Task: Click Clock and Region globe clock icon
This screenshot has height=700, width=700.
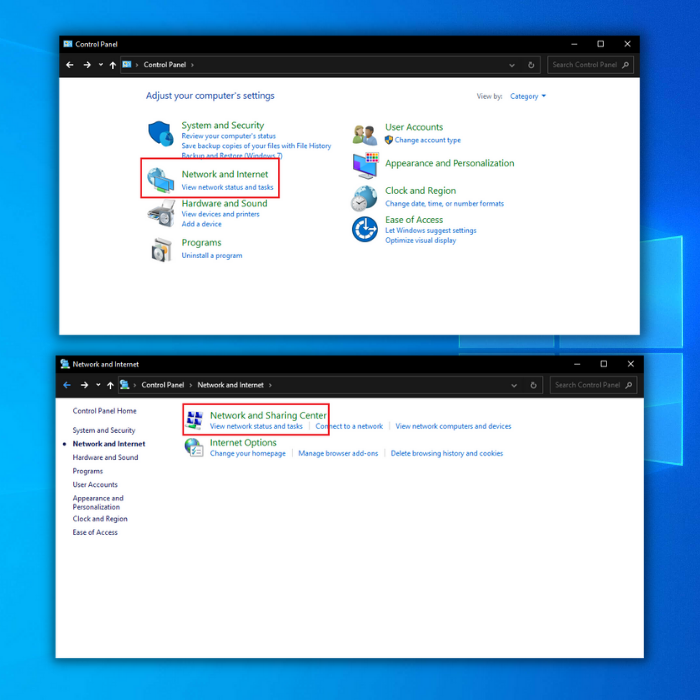Action: point(364,198)
